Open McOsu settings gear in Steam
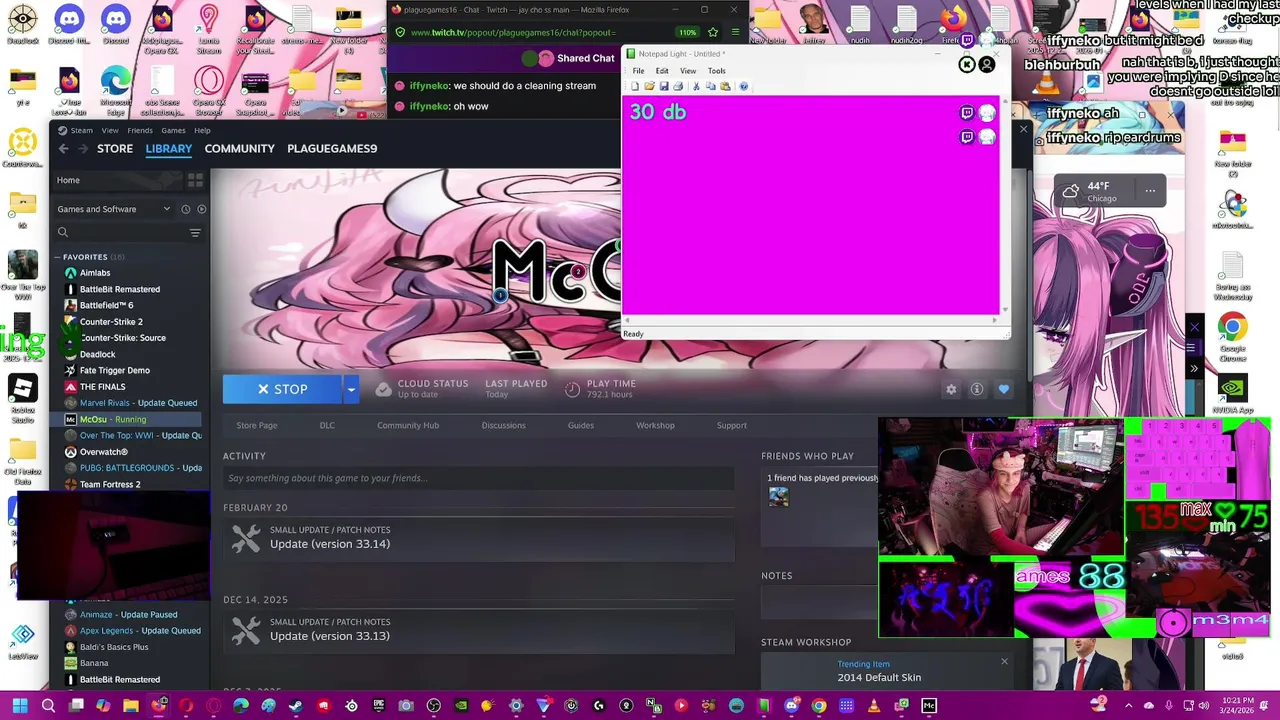Viewport: 1280px width, 720px height. (x=951, y=389)
